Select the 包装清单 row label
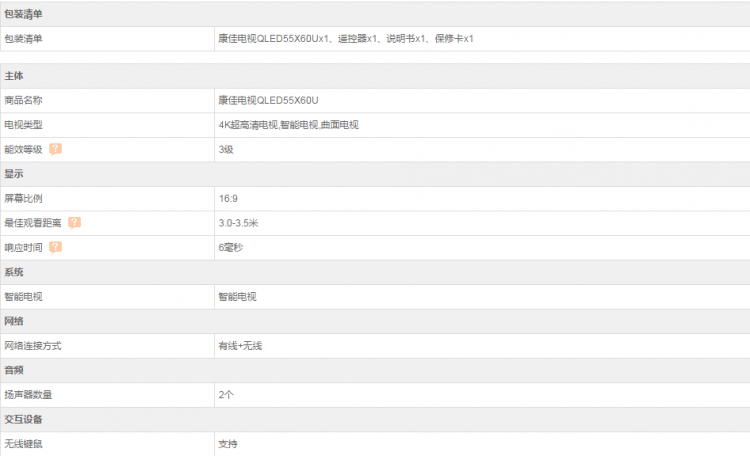 (x=23, y=39)
